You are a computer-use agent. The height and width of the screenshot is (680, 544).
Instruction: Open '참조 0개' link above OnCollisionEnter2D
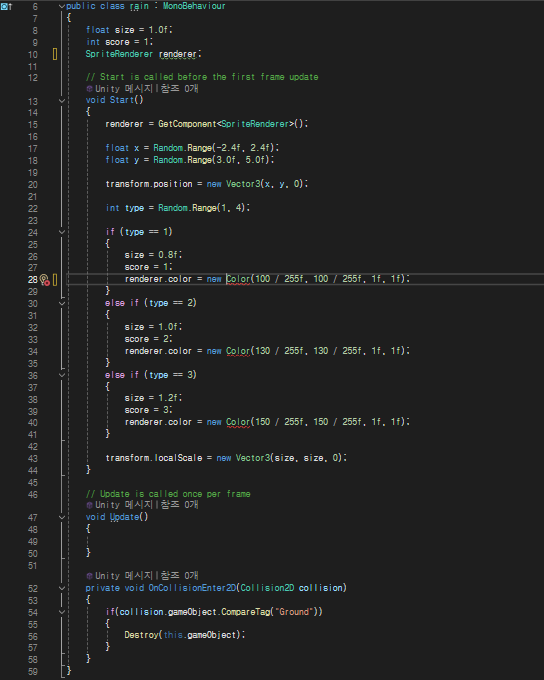click(x=179, y=576)
